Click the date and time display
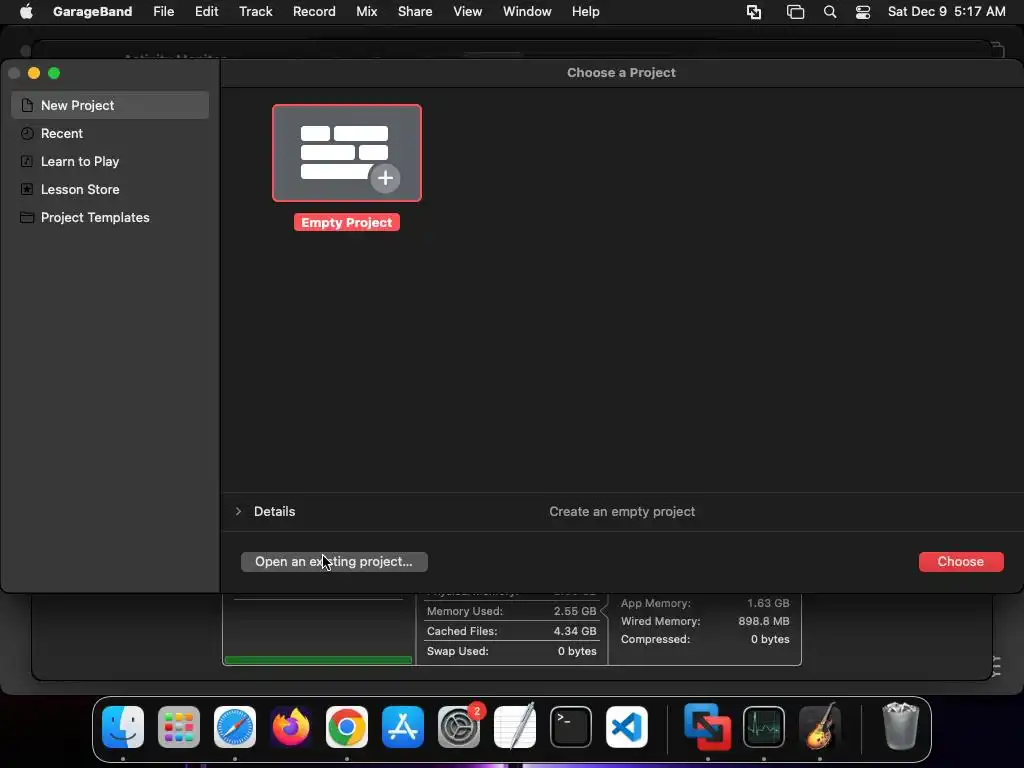 (946, 12)
